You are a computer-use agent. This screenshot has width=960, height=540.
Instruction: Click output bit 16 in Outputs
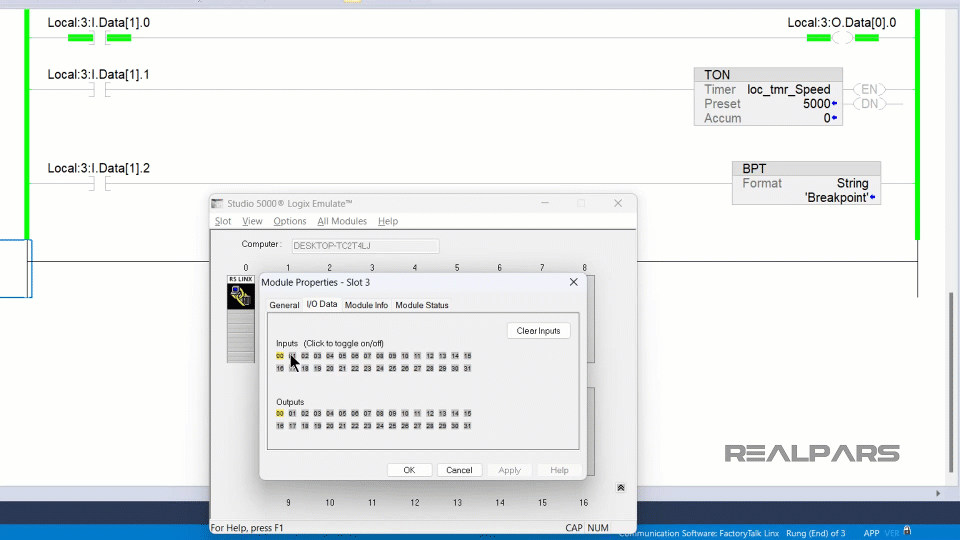pyautogui.click(x=280, y=426)
